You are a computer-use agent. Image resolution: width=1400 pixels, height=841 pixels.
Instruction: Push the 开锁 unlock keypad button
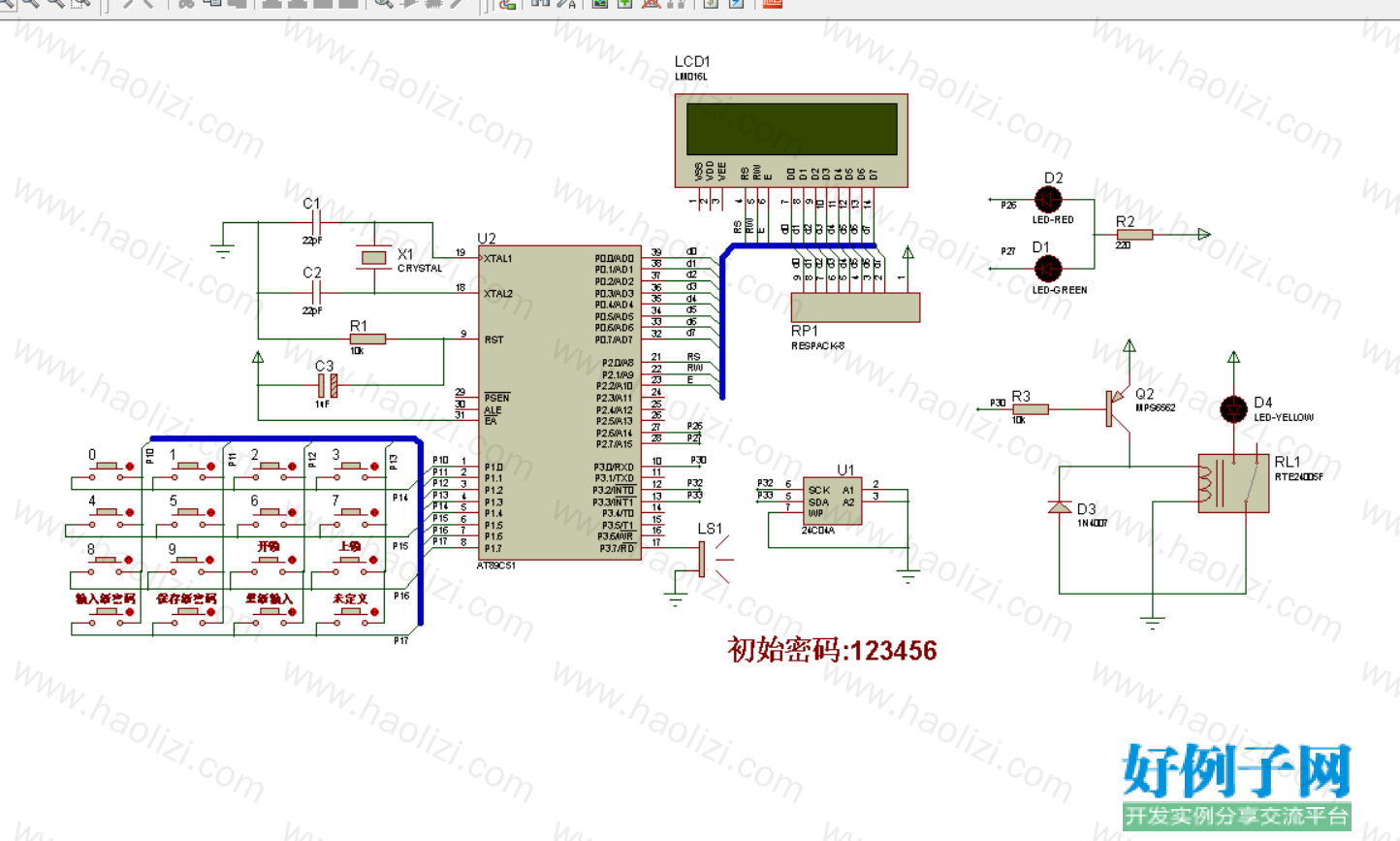[x=269, y=561]
